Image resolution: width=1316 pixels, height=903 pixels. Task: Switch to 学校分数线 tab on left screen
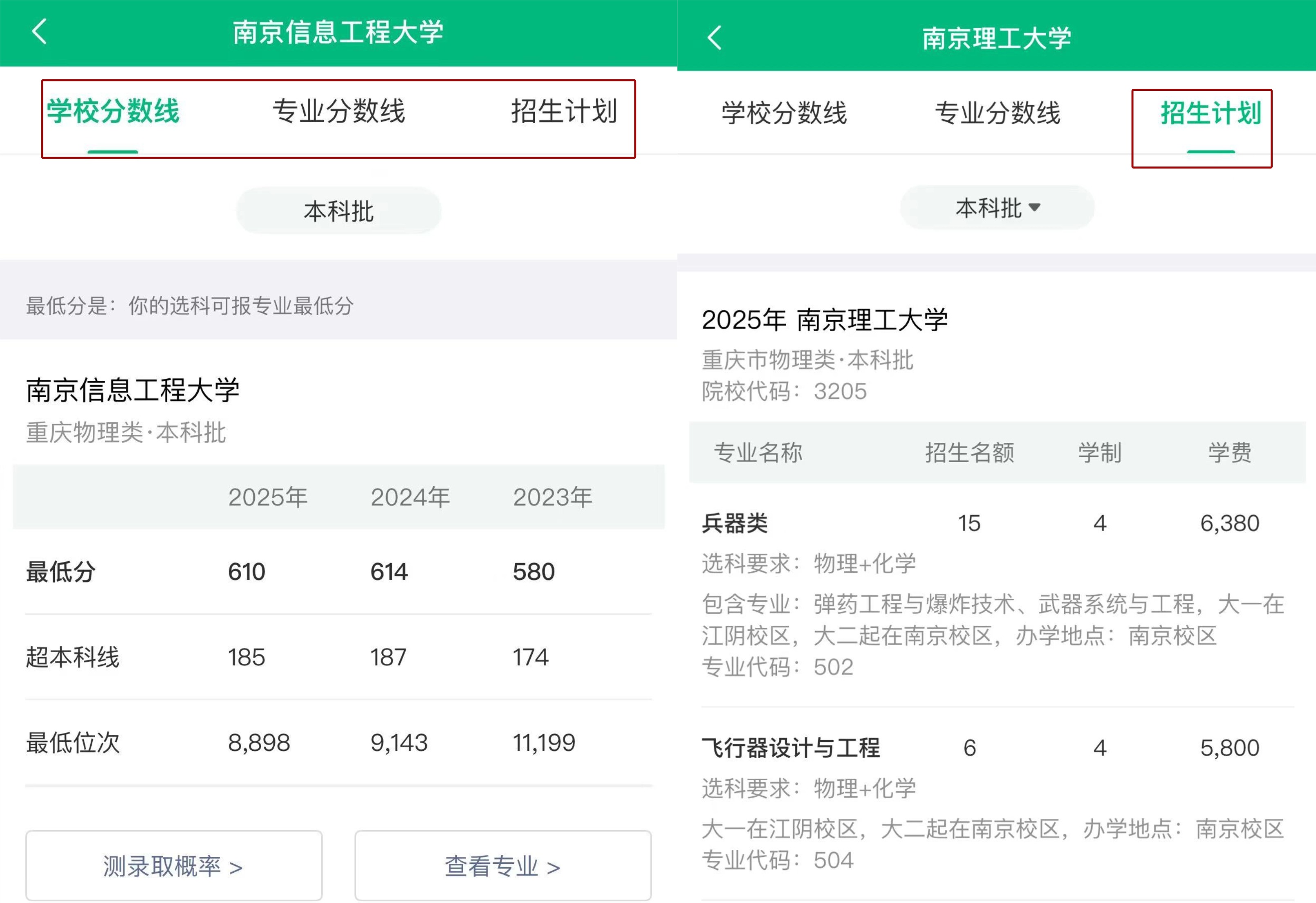[x=113, y=111]
